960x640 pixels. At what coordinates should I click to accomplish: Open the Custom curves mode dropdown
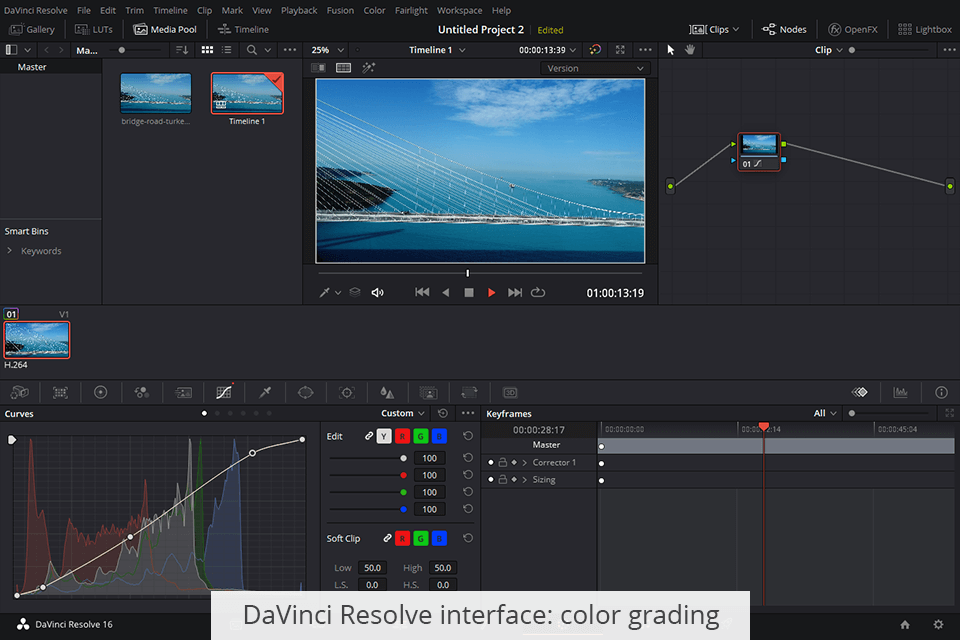pyautogui.click(x=403, y=413)
